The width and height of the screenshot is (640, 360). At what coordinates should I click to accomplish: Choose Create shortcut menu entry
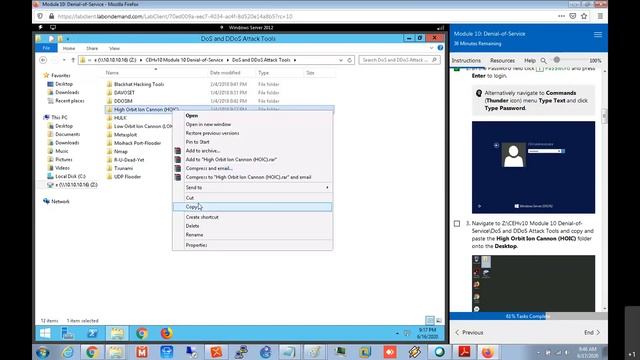pyautogui.click(x=252, y=217)
